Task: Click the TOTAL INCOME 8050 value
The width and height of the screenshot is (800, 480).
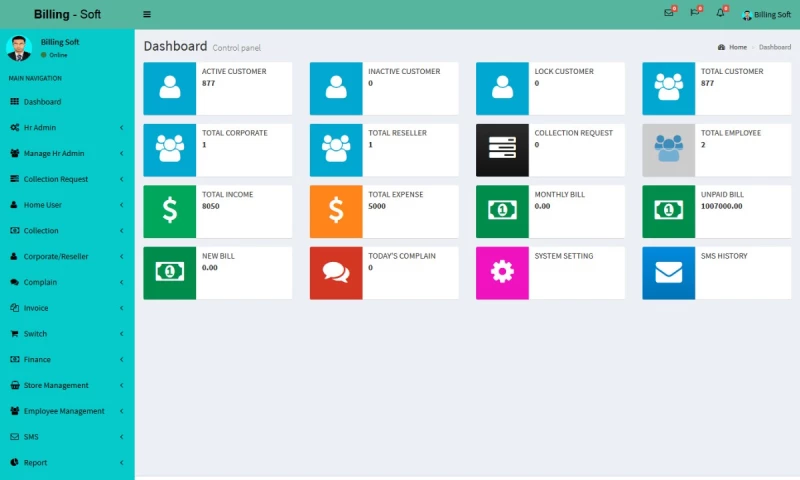Action: click(x=211, y=206)
